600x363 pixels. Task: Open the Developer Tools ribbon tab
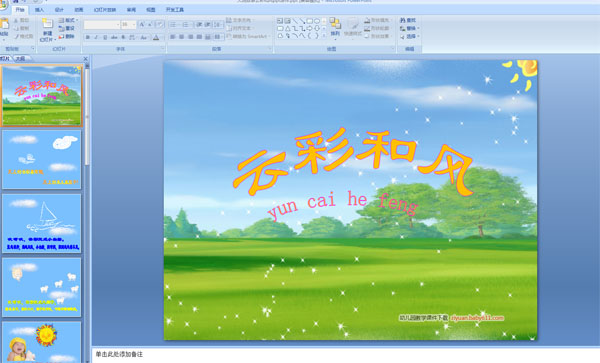[175, 10]
